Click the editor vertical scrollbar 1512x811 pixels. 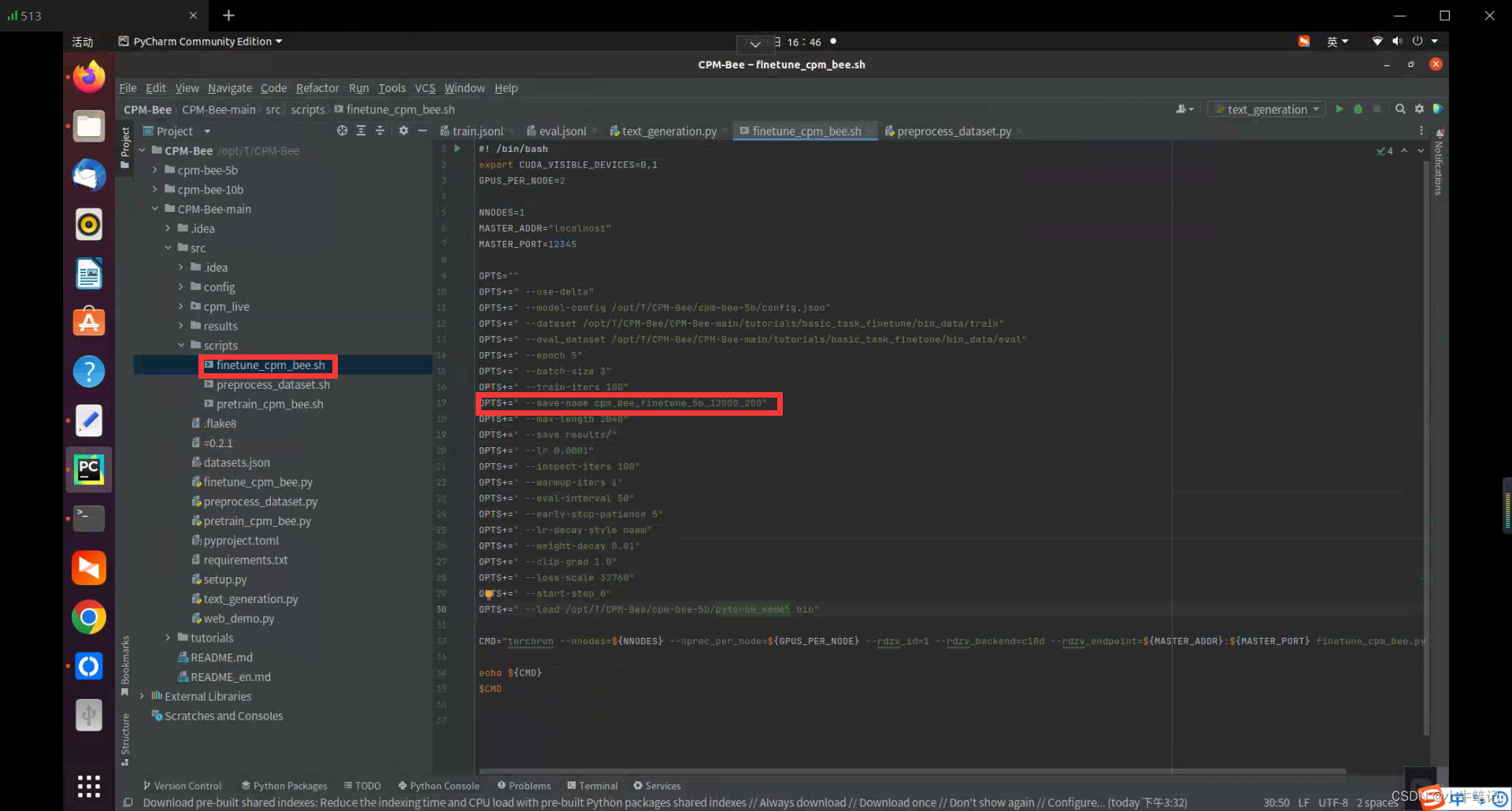(x=1426, y=449)
